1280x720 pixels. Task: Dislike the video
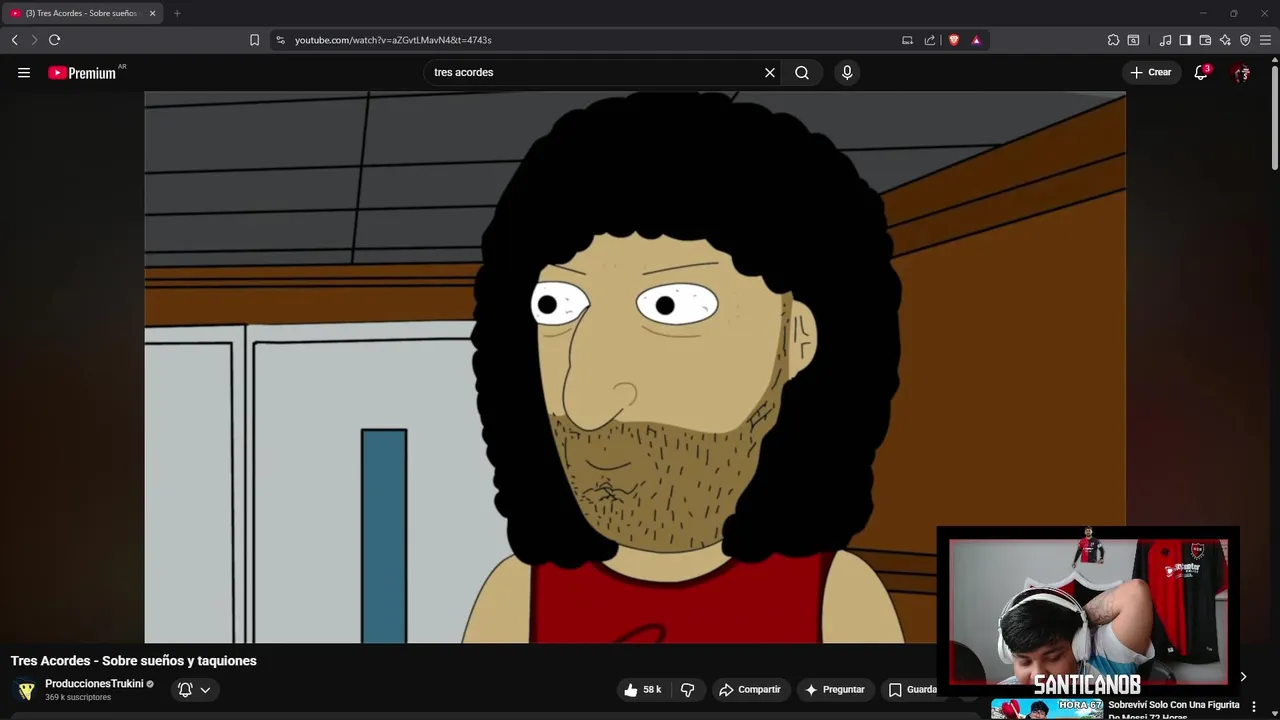(x=688, y=689)
